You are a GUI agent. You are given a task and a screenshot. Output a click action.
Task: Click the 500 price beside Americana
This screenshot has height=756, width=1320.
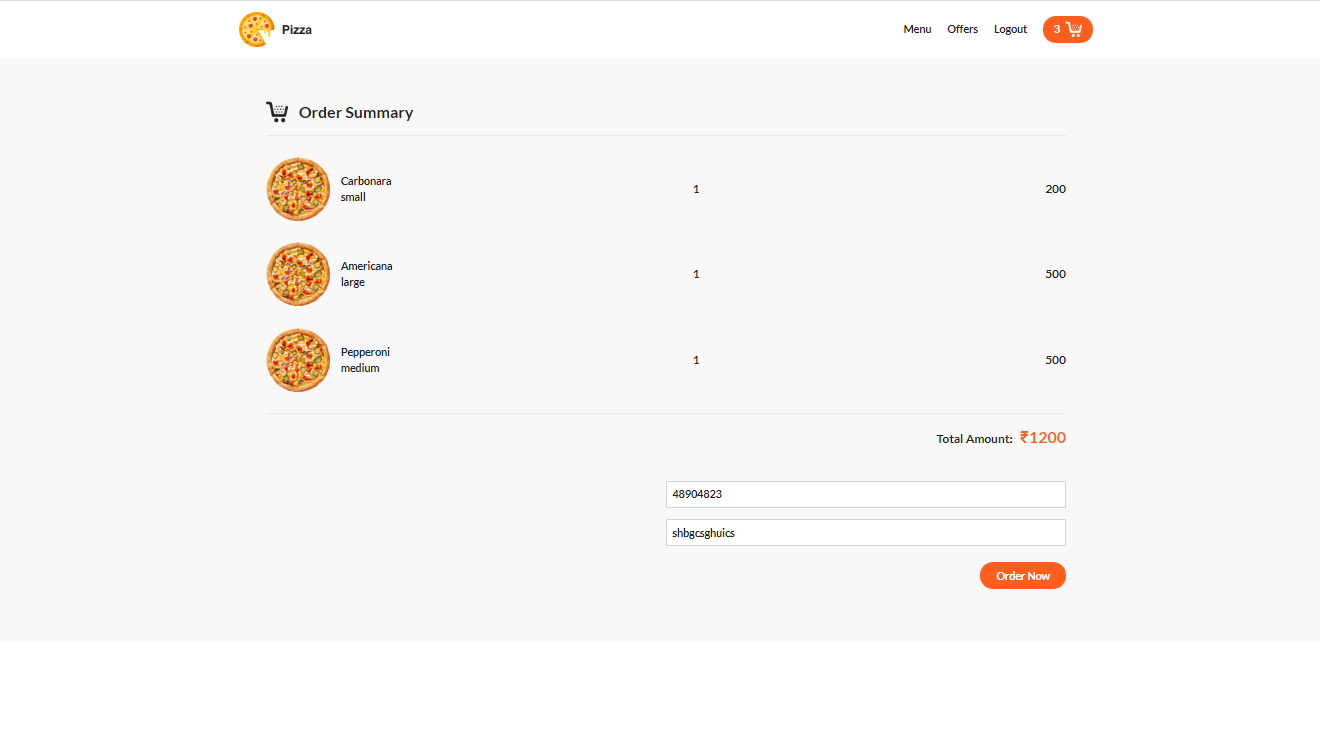point(1055,273)
